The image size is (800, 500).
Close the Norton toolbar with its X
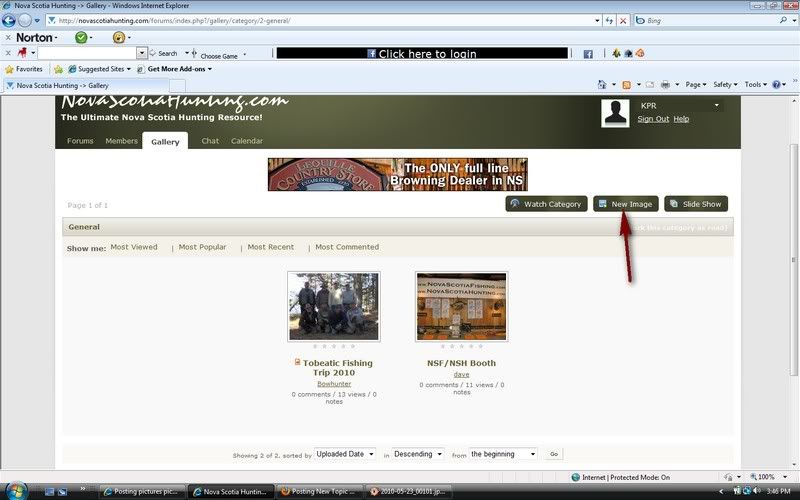click(8, 37)
